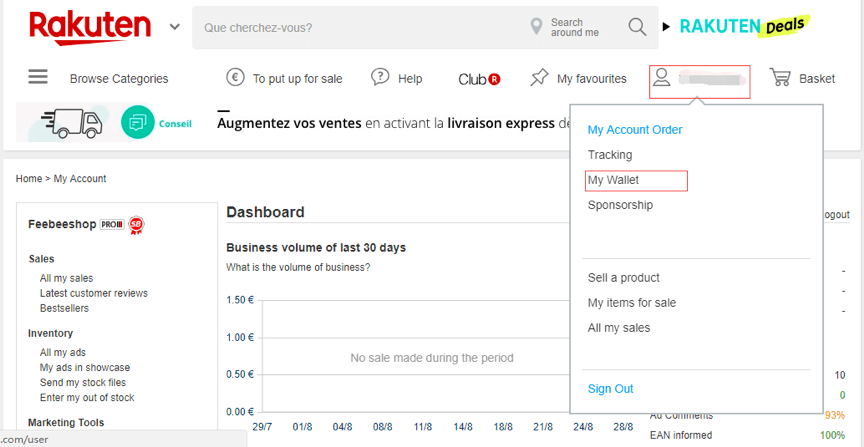This screenshot has width=864, height=447.
Task: Click the Rakuten Deals arrow banner
Action: pyautogui.click(x=740, y=27)
